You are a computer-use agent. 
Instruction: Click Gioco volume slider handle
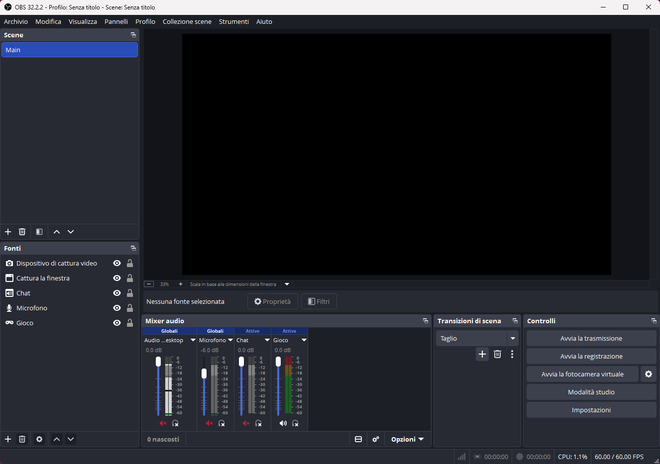[x=278, y=362]
